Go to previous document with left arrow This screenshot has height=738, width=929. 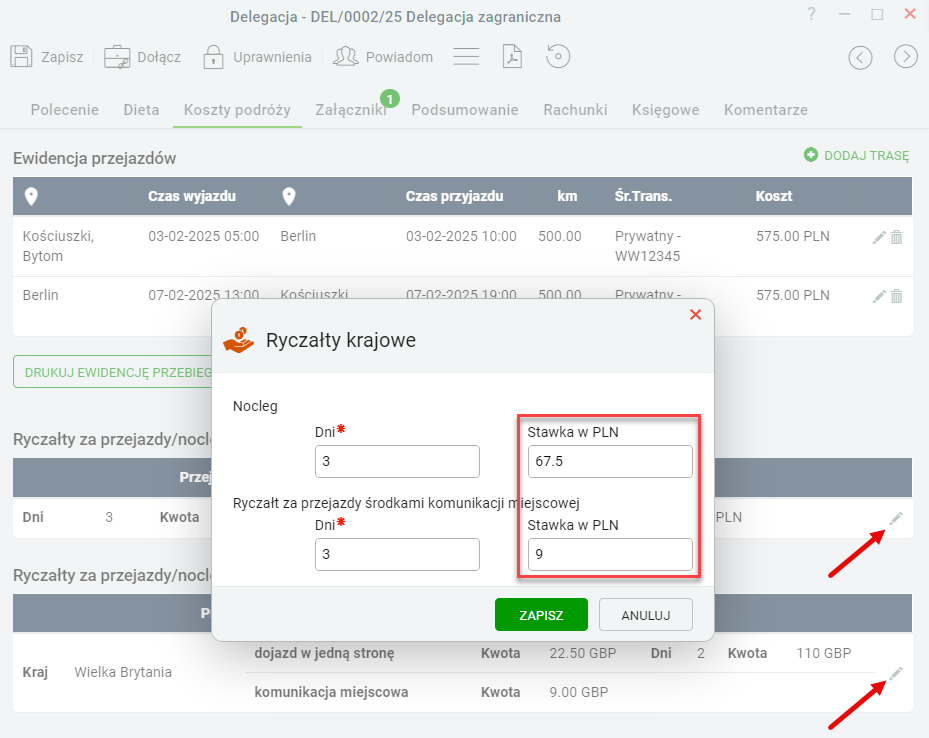click(860, 57)
